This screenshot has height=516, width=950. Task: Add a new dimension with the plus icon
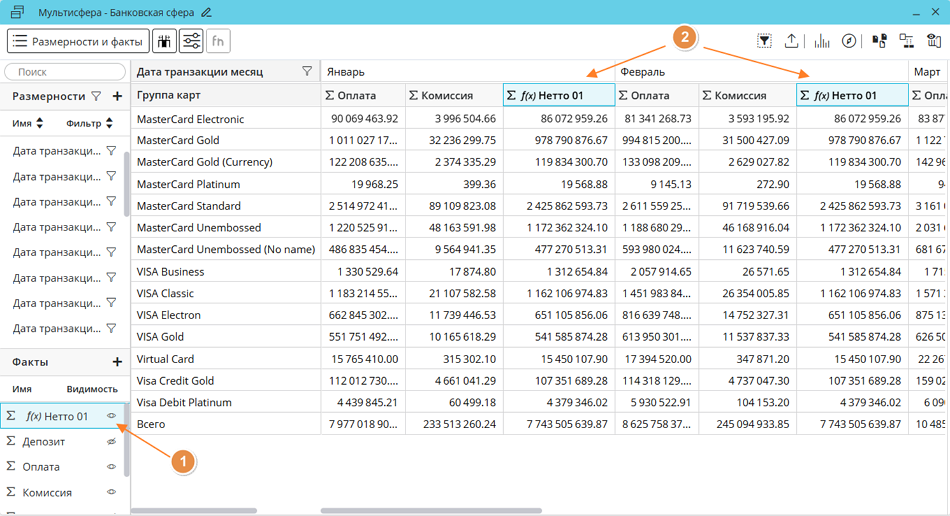pos(117,96)
